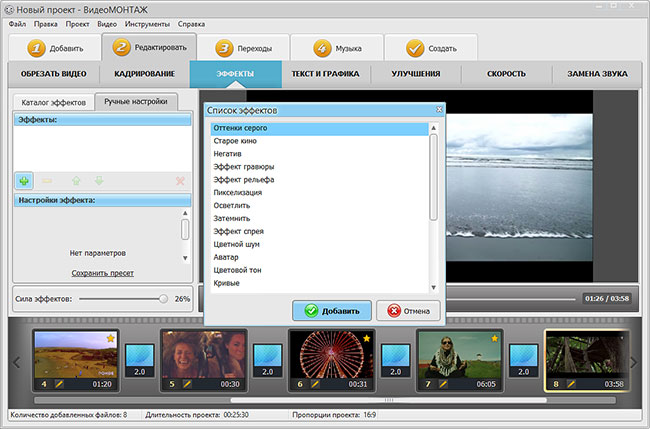Click the Сохранить пресет link

tap(102, 273)
